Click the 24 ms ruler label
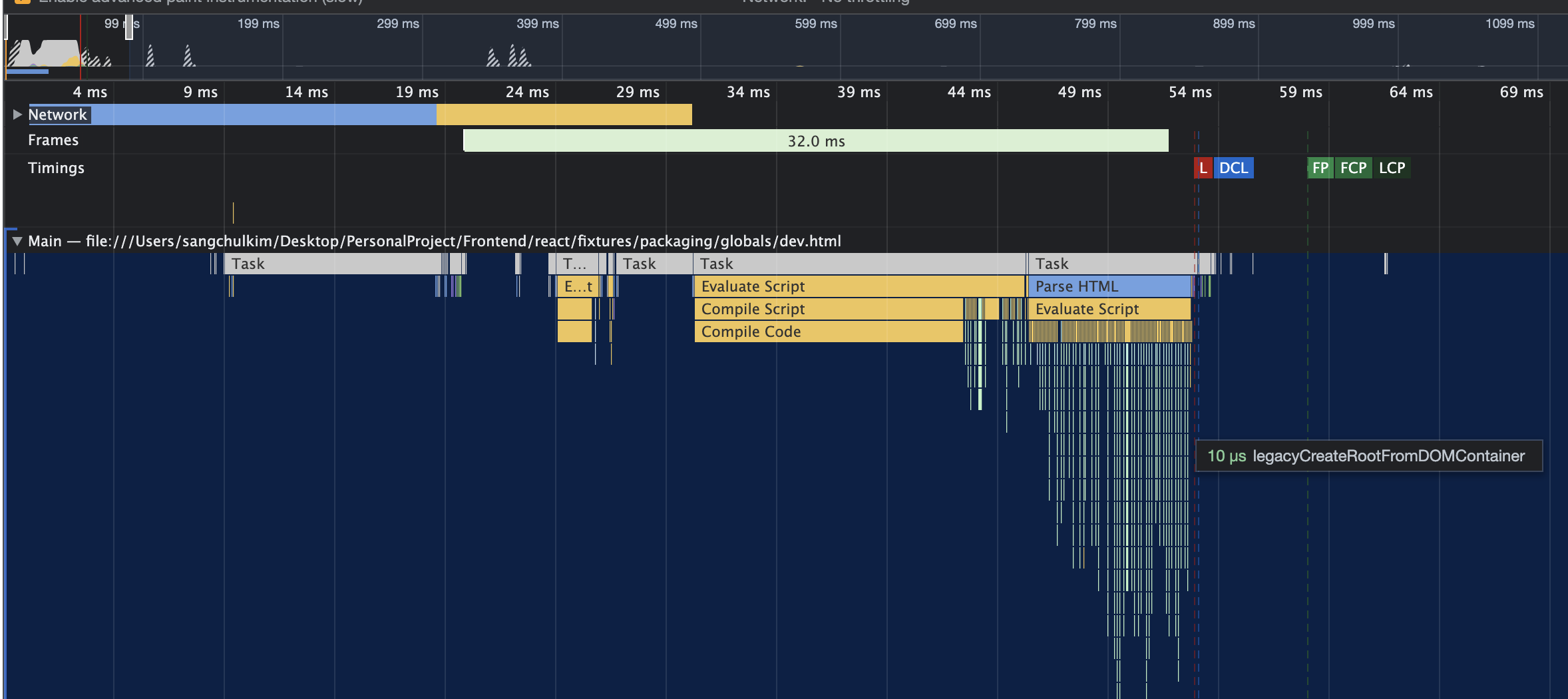This screenshot has width=1568, height=699. click(x=527, y=92)
